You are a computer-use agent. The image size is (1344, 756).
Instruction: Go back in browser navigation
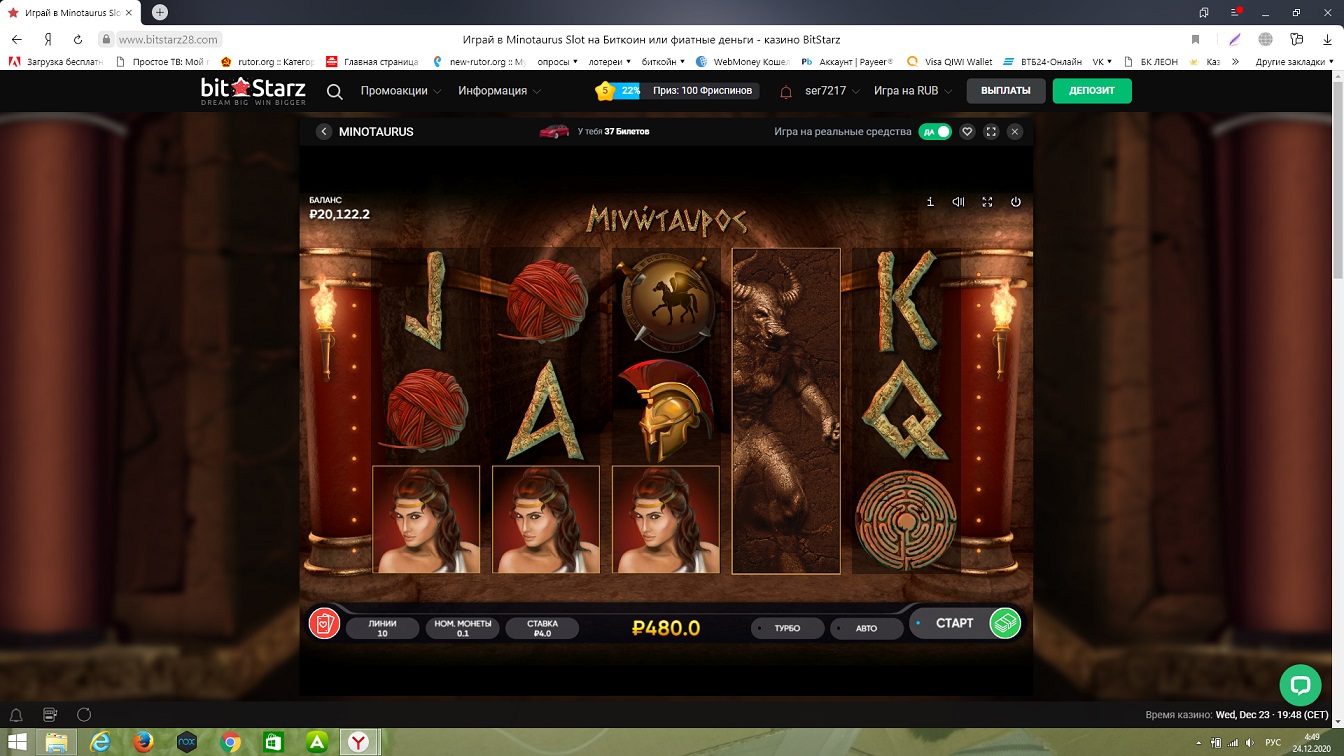(16, 39)
